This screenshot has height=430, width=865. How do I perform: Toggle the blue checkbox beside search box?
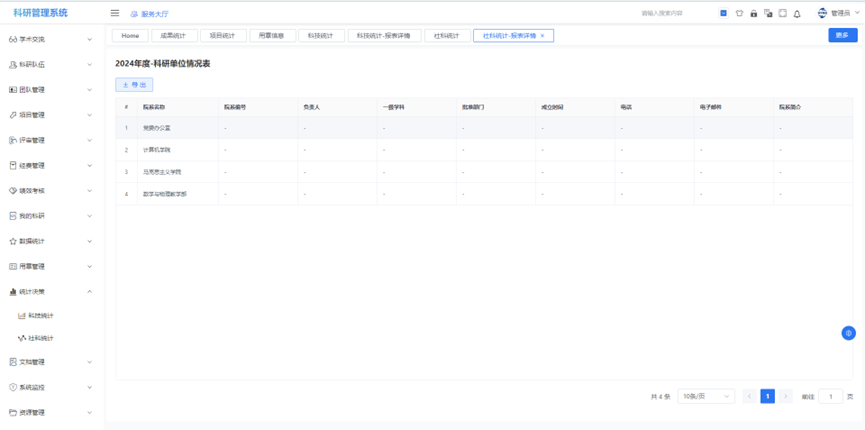tap(723, 13)
